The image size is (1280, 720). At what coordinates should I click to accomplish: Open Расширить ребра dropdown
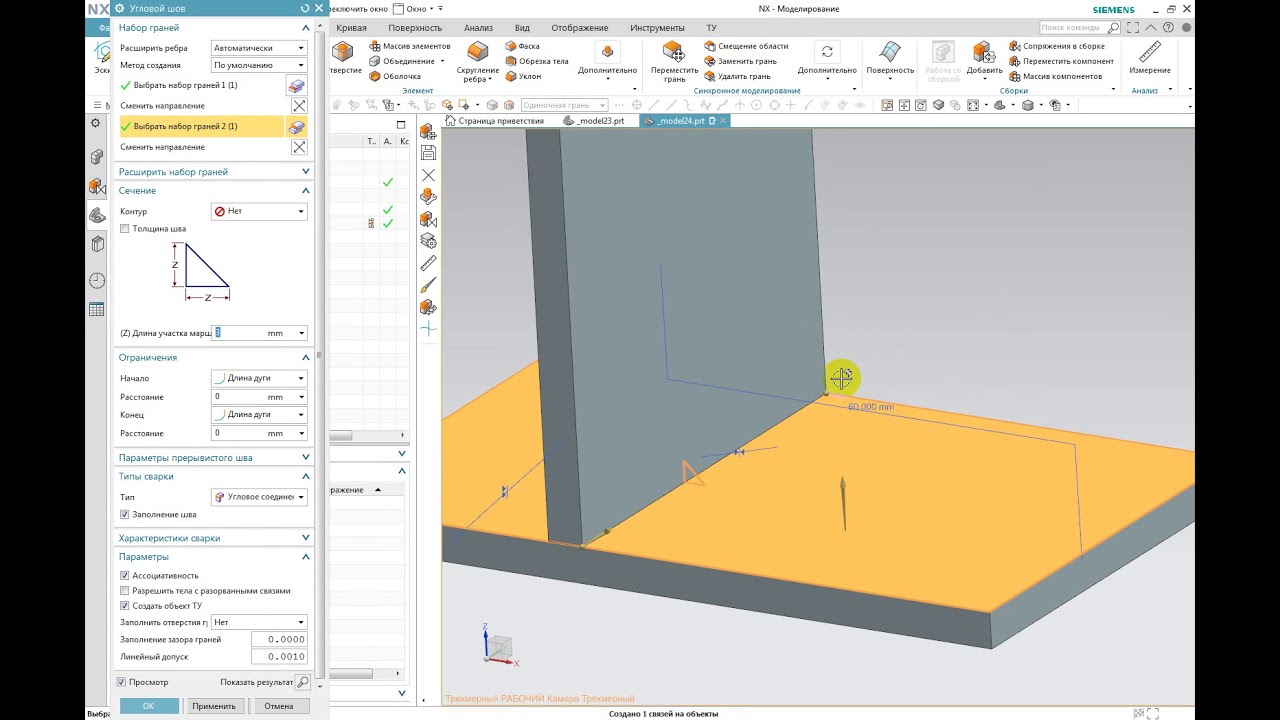click(x=259, y=48)
